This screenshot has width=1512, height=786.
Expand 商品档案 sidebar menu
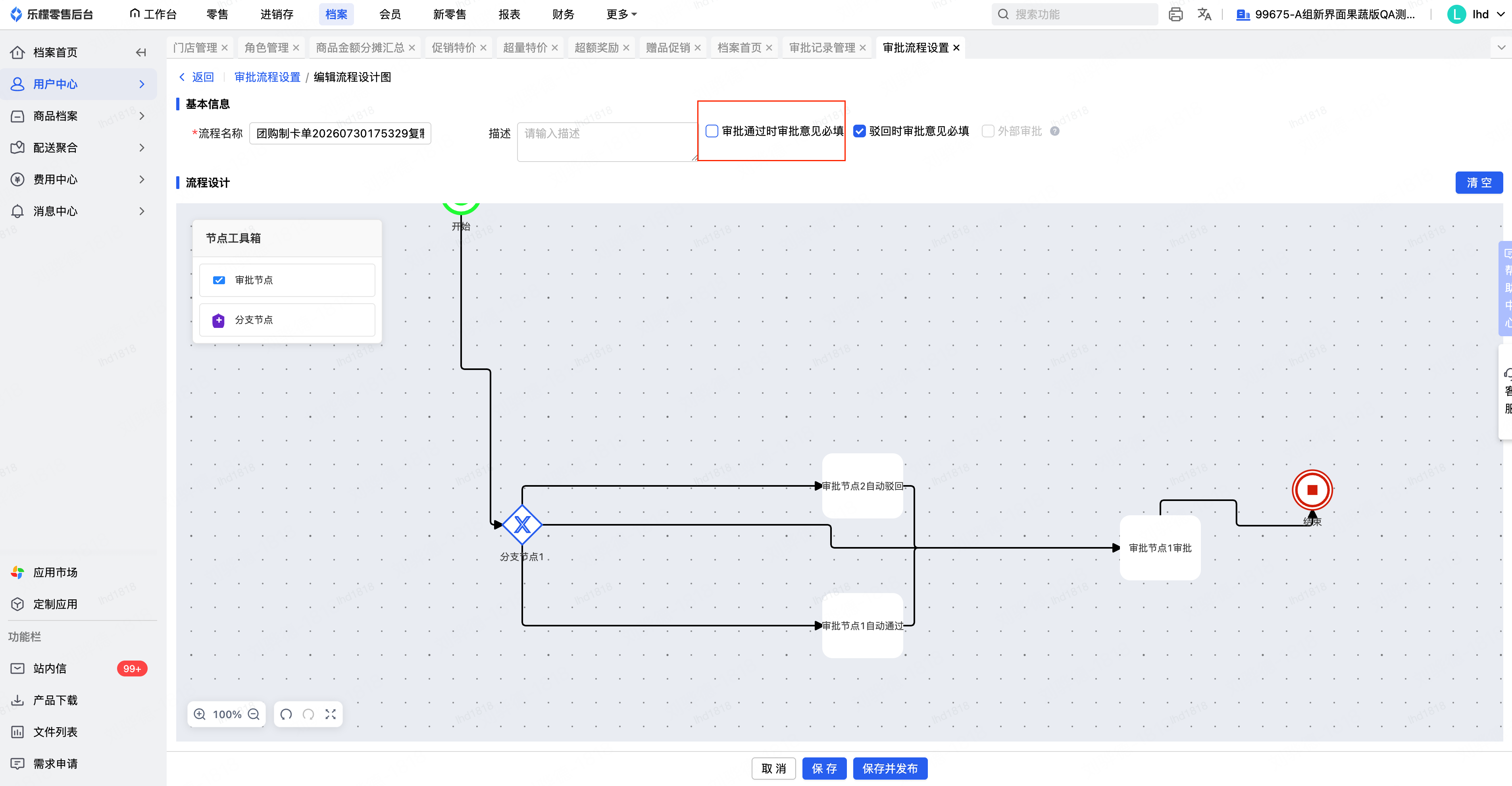click(x=79, y=116)
